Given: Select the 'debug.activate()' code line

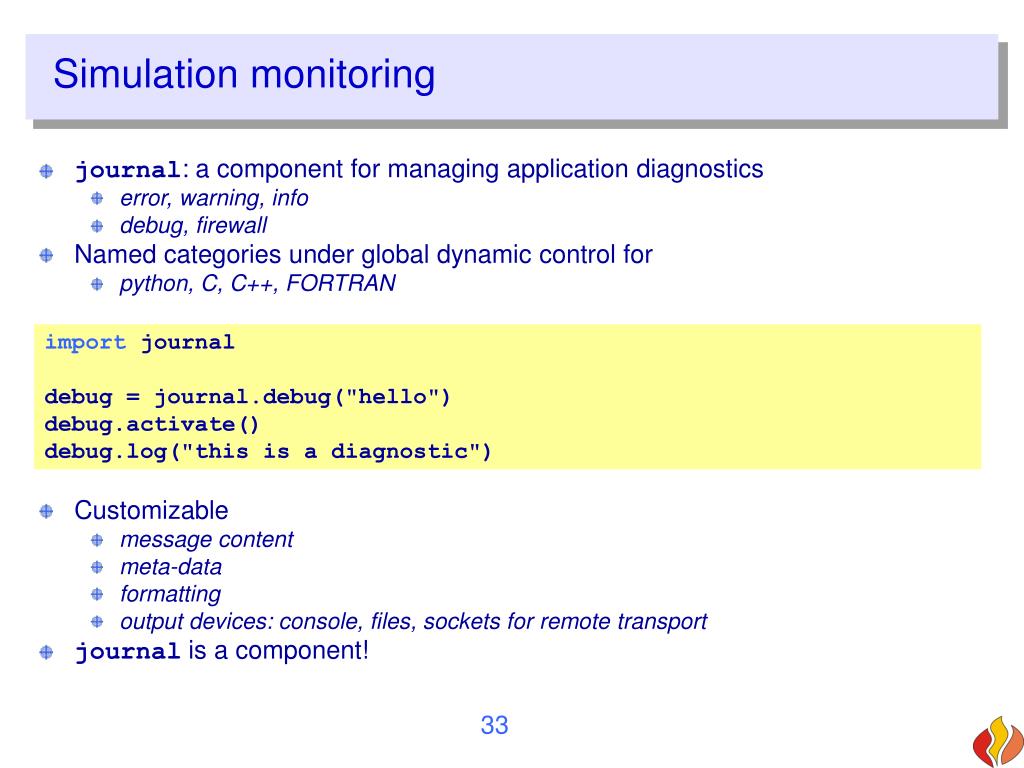Looking at the screenshot, I should pos(152,424).
